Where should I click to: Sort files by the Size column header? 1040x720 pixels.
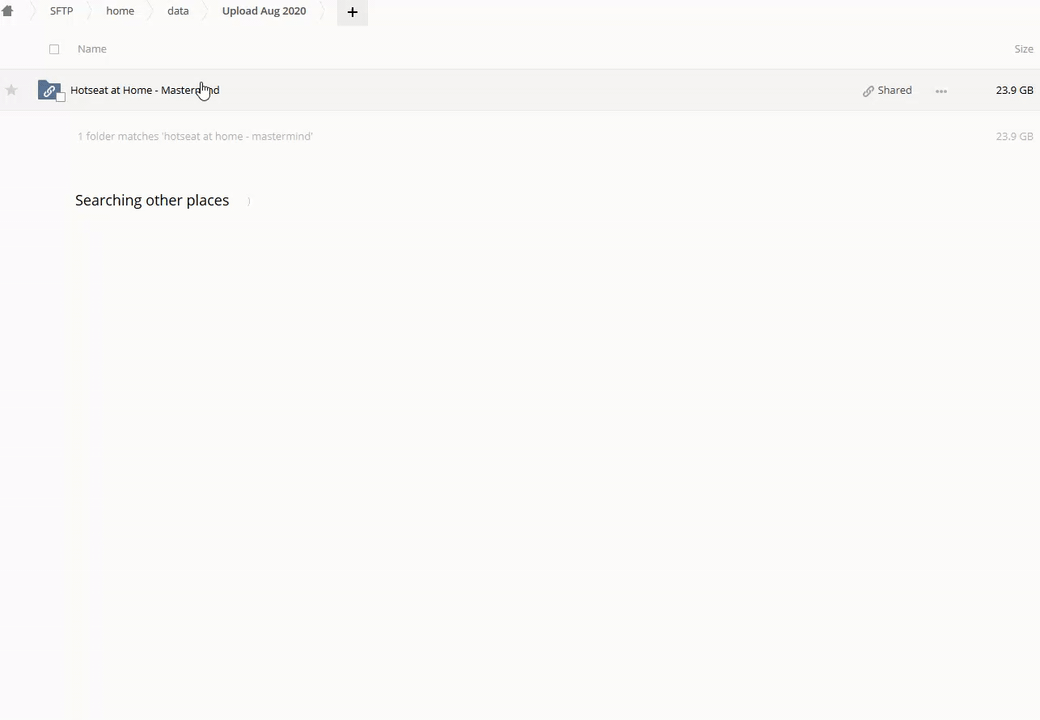[1023, 49]
